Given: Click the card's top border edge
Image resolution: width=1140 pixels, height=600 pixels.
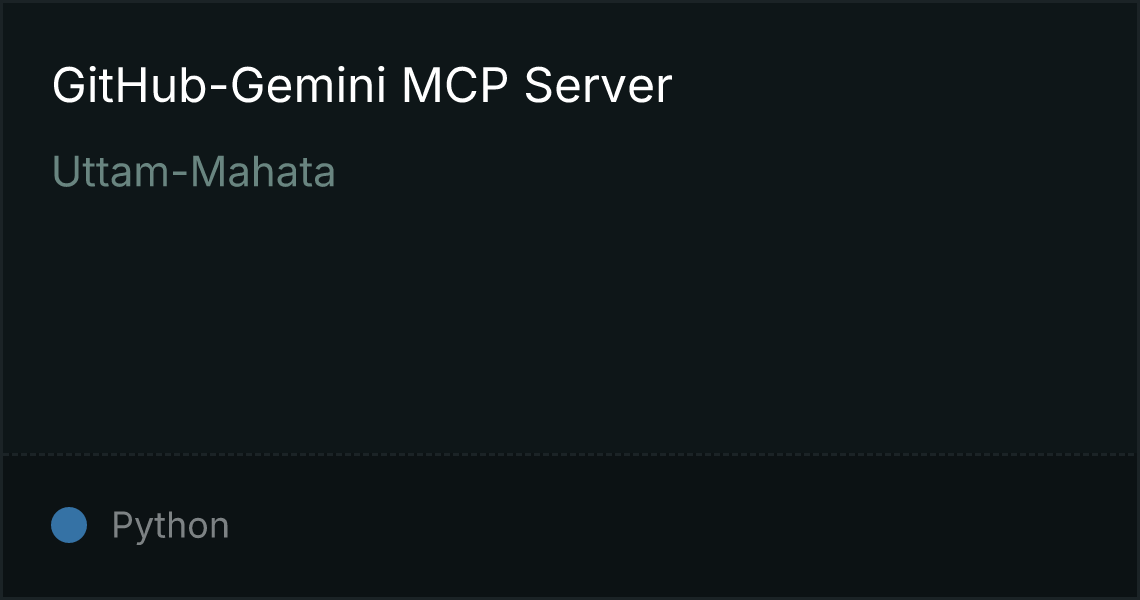Looking at the screenshot, I should 570,1.
